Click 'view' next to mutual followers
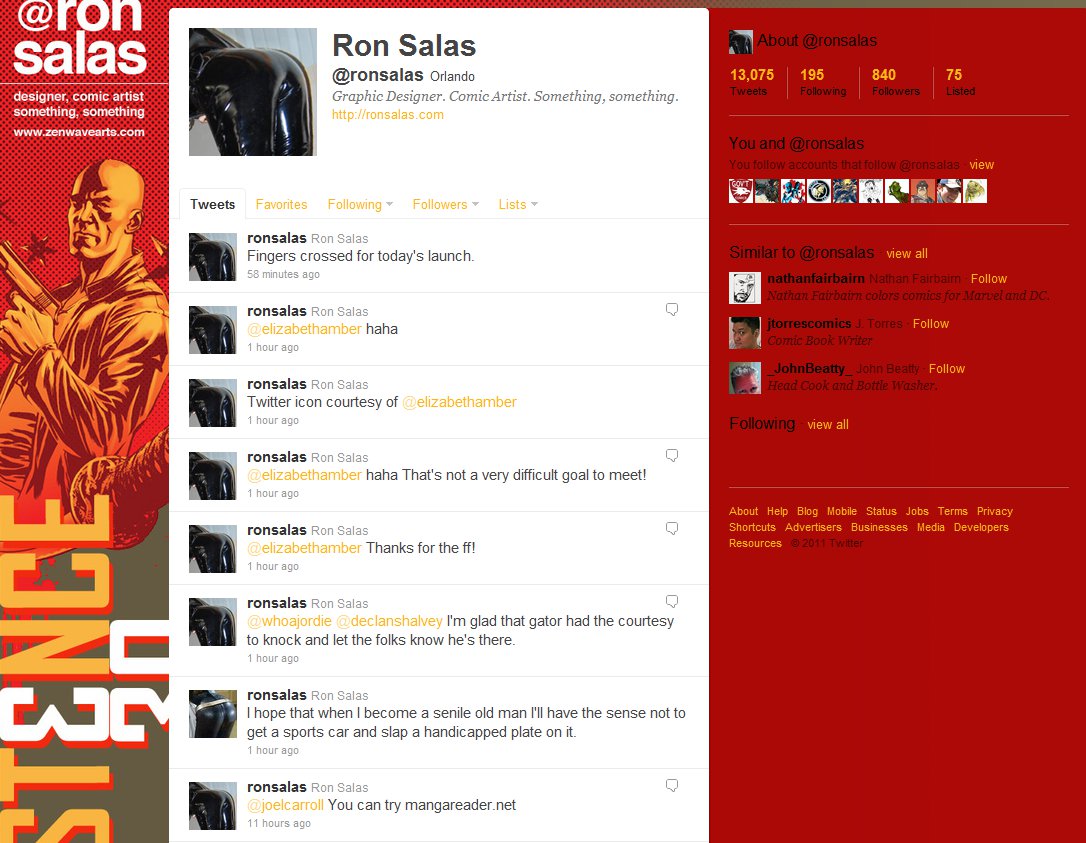1086x843 pixels. coord(981,165)
